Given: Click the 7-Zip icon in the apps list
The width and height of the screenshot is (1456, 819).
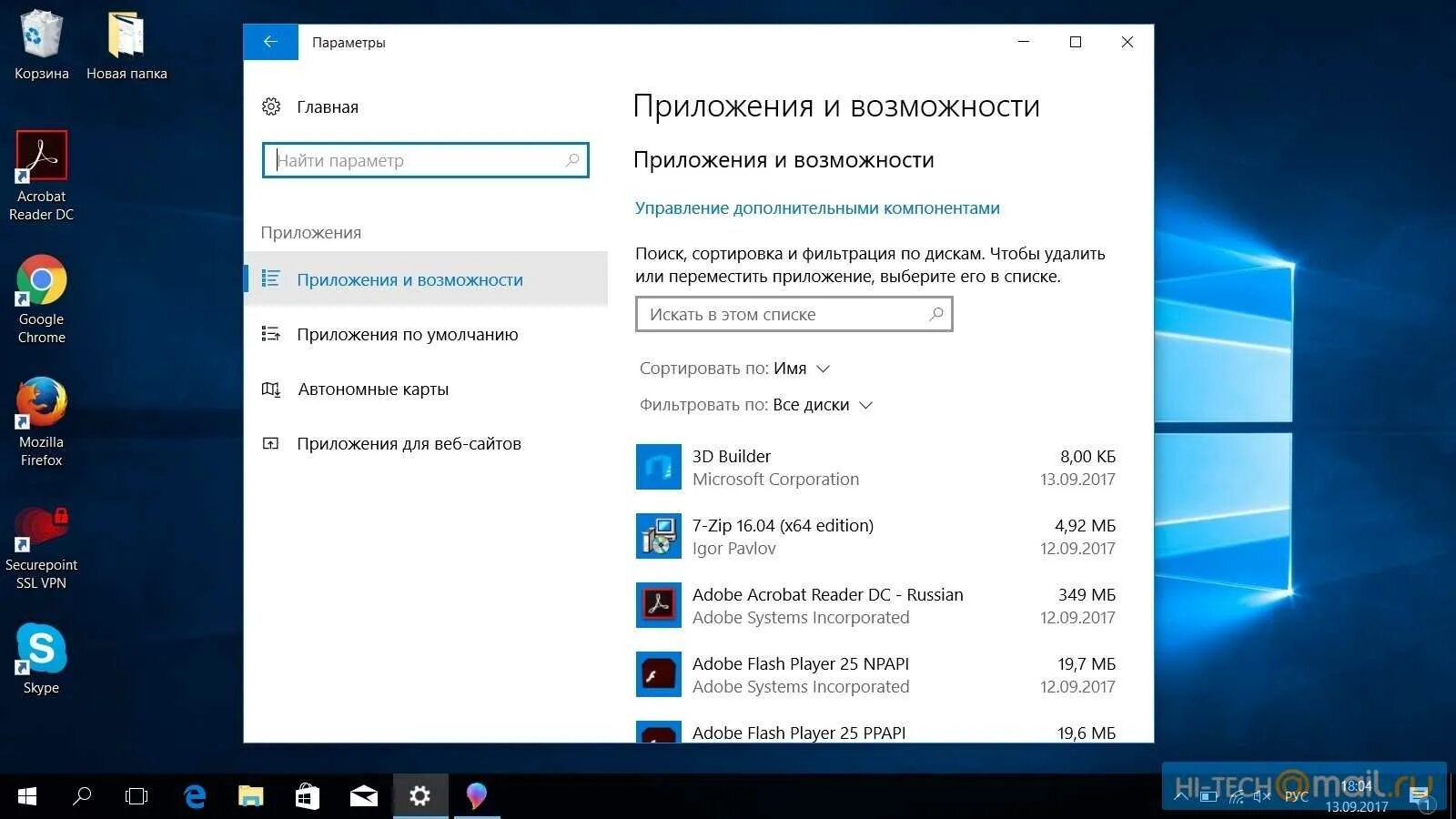Looking at the screenshot, I should click(x=658, y=536).
